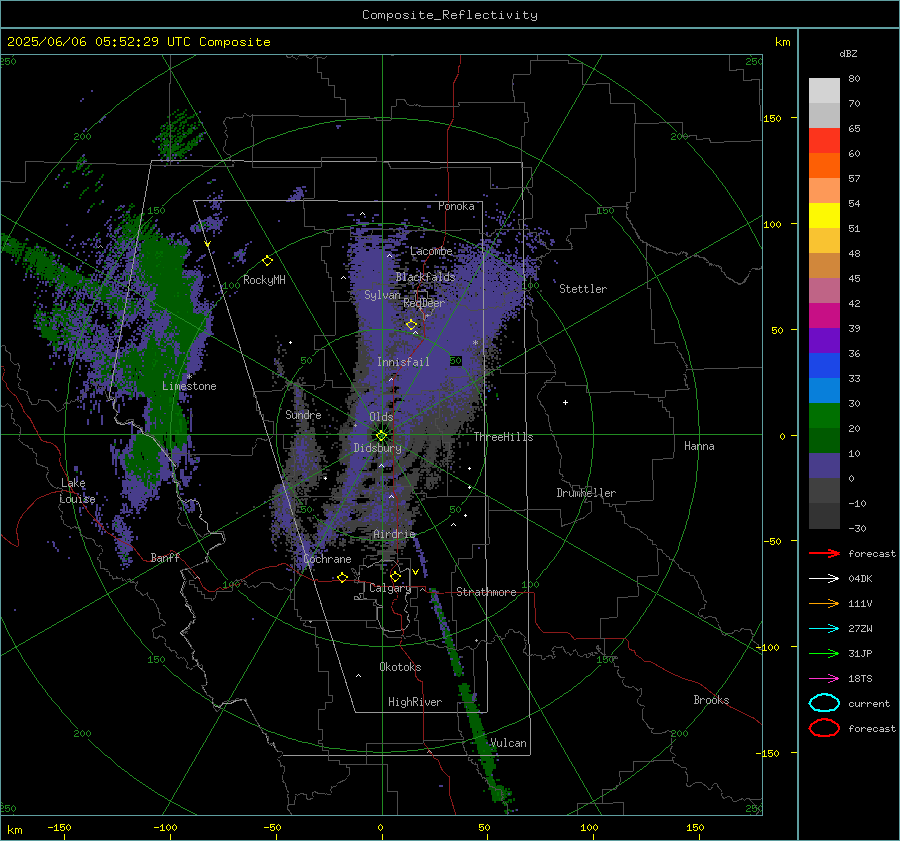The width and height of the screenshot is (900, 841).
Task: Click the Lacombe label
Action: [431, 251]
